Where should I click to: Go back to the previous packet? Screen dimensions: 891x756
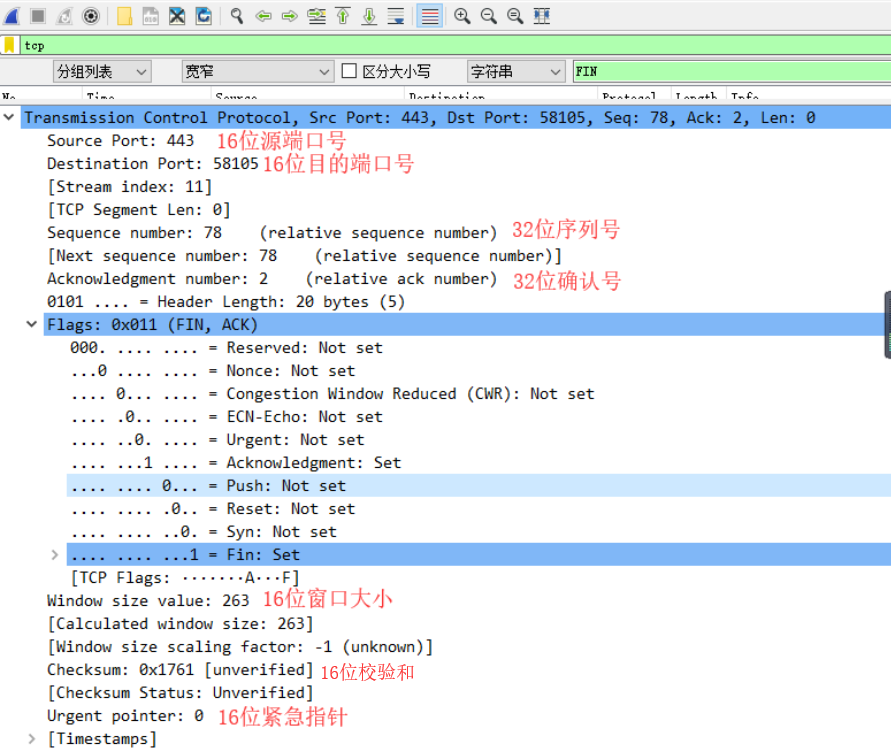coord(263,16)
